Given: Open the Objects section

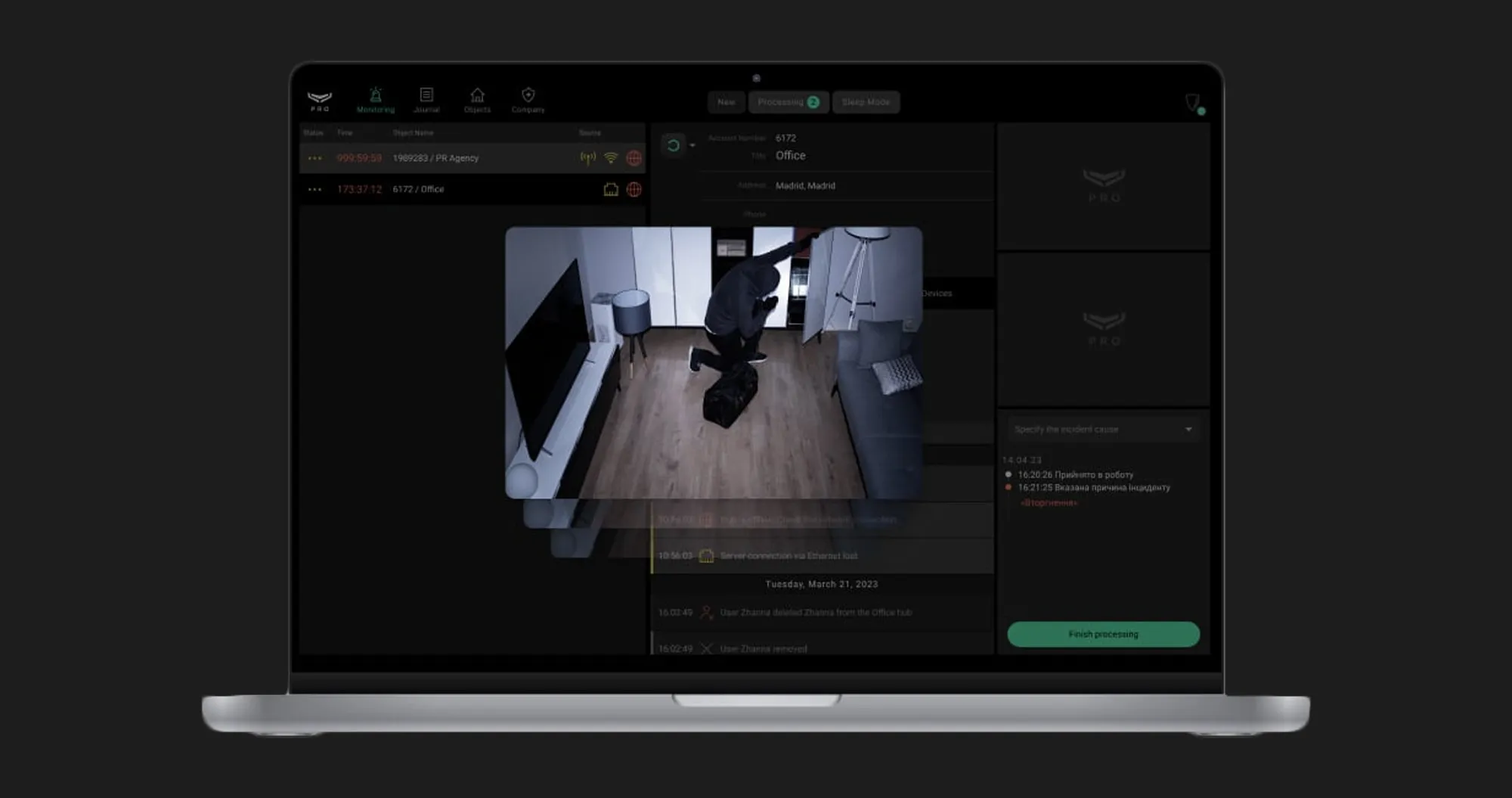Looking at the screenshot, I should pyautogui.click(x=477, y=100).
